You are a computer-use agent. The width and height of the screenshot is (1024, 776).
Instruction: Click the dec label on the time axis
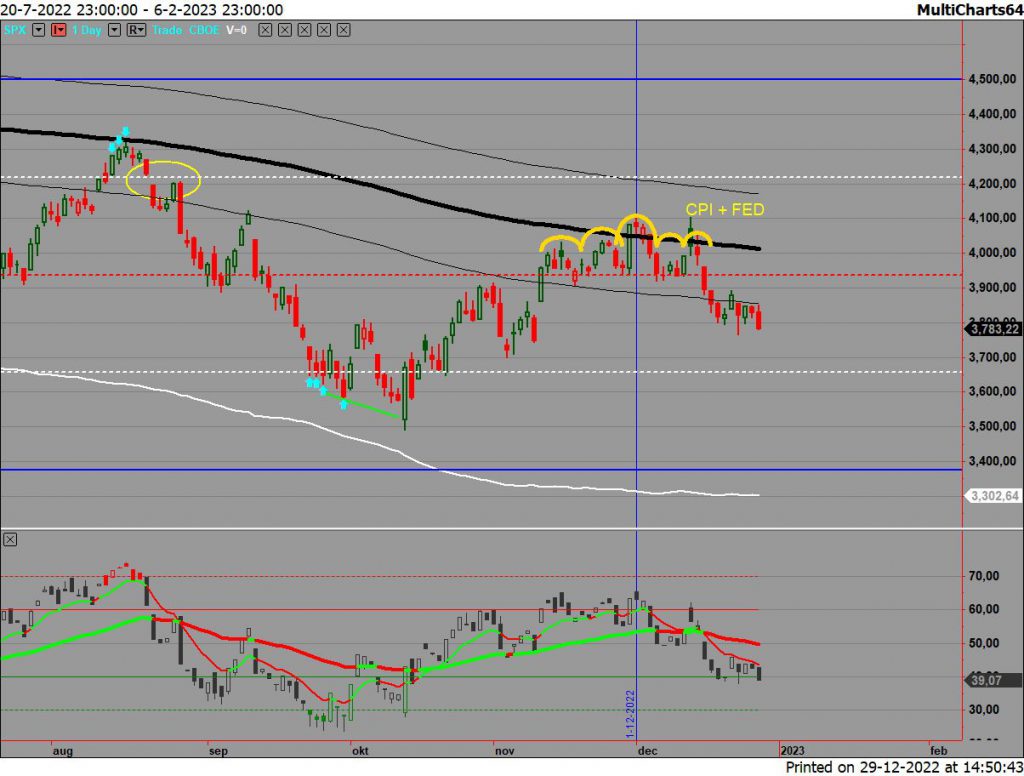649,749
